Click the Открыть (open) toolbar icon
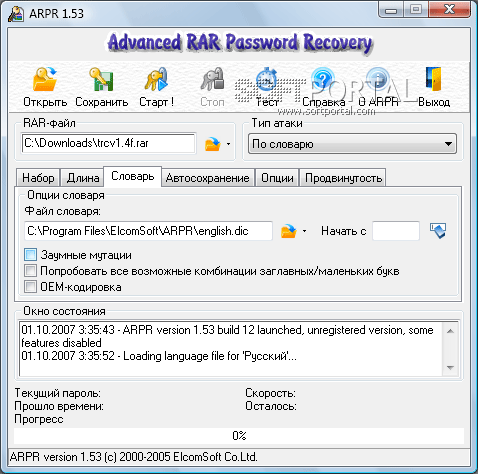The image size is (478, 474). pyautogui.click(x=45, y=79)
